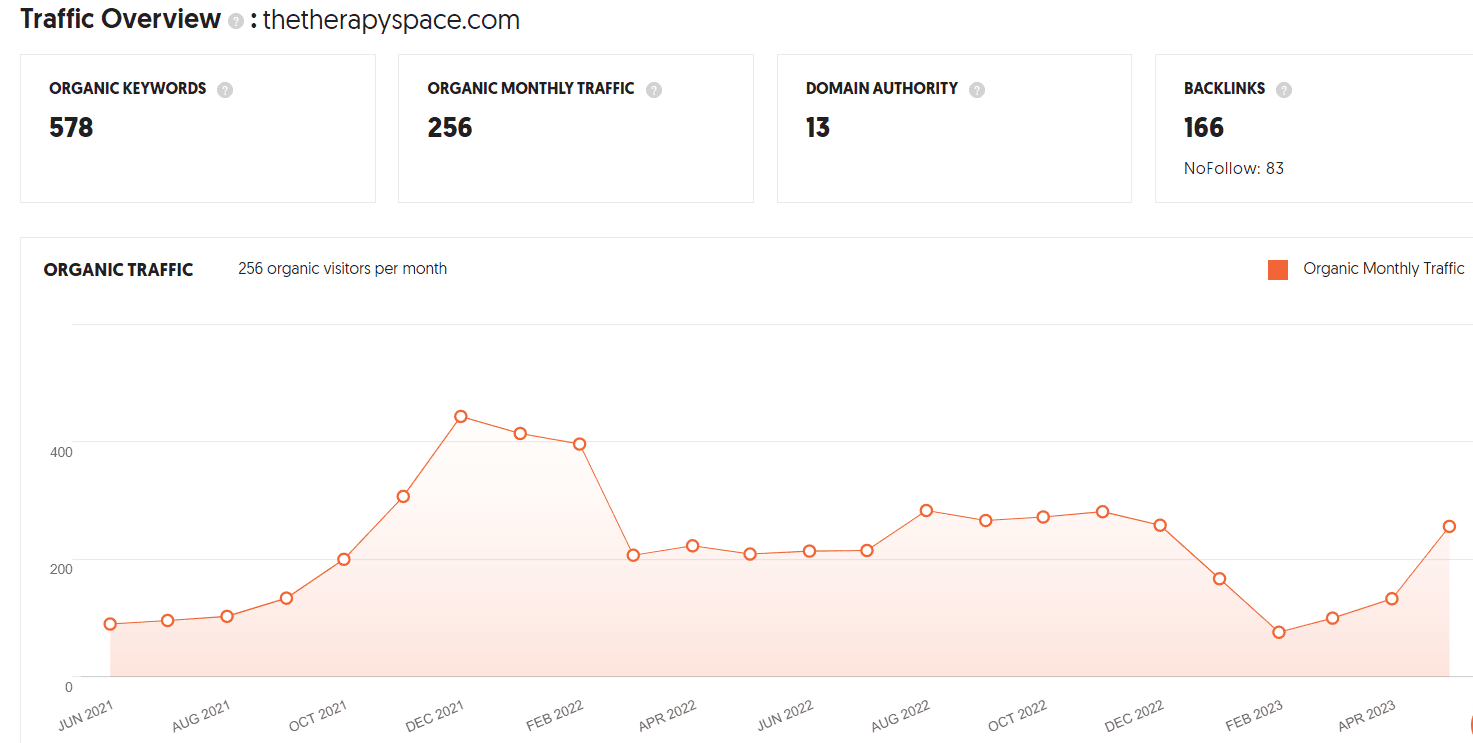Click the Organic Monthly Traffic value 256
1473x743 pixels.
coord(450,127)
